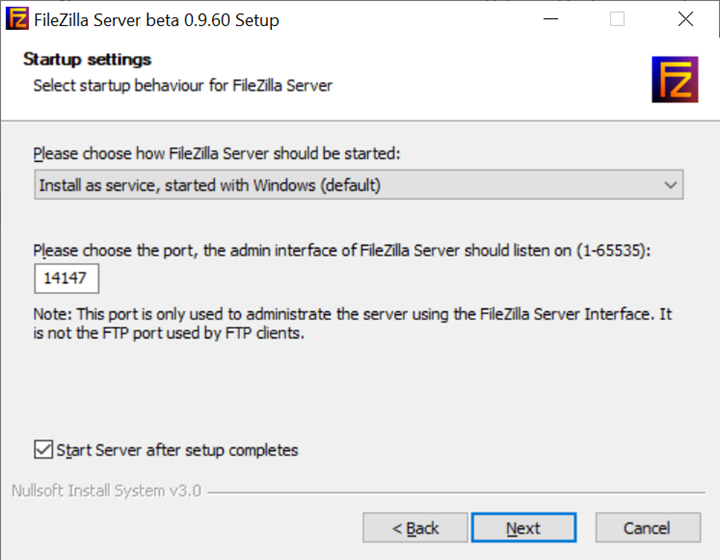
Task: Expand the dropdown using its chevron arrow
Action: point(670,185)
